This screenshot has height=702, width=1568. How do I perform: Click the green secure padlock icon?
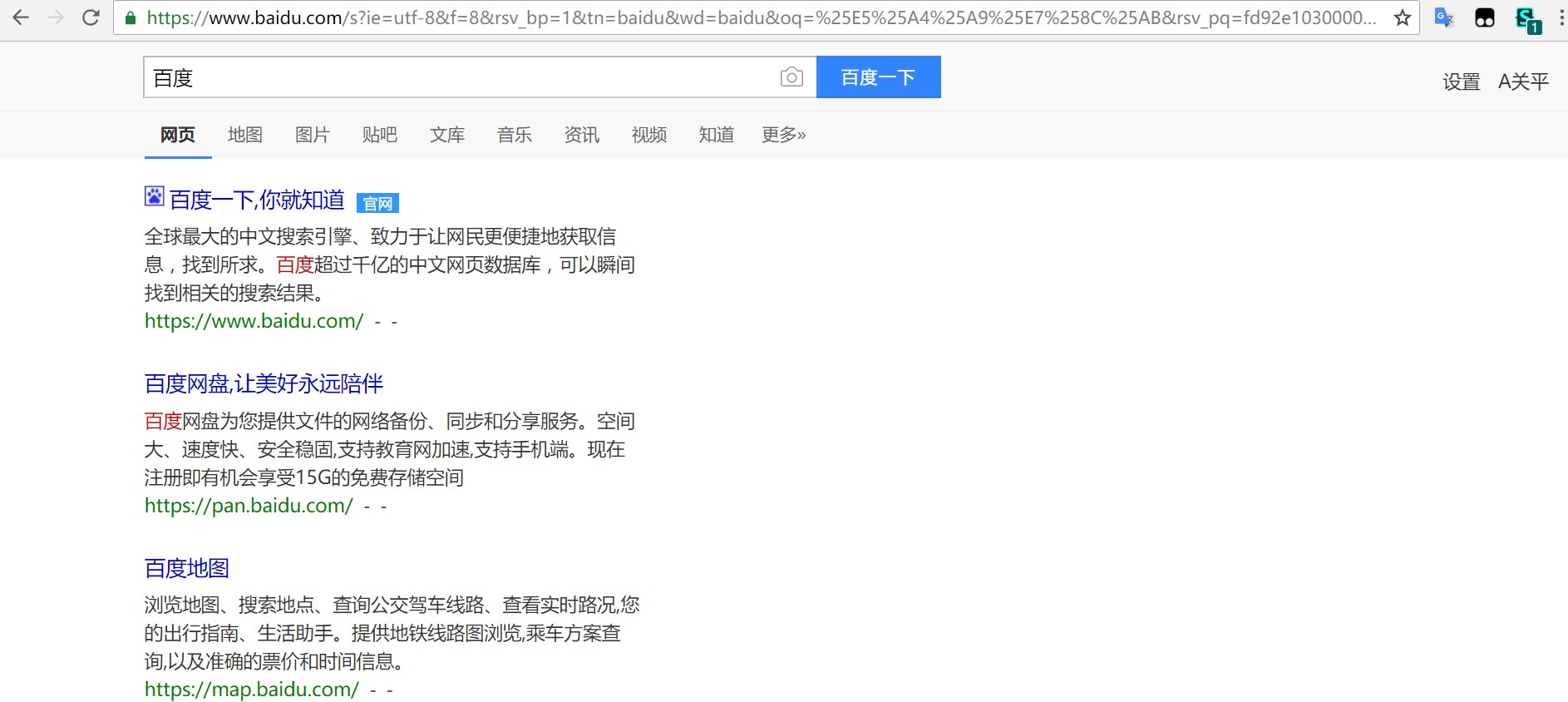131,17
